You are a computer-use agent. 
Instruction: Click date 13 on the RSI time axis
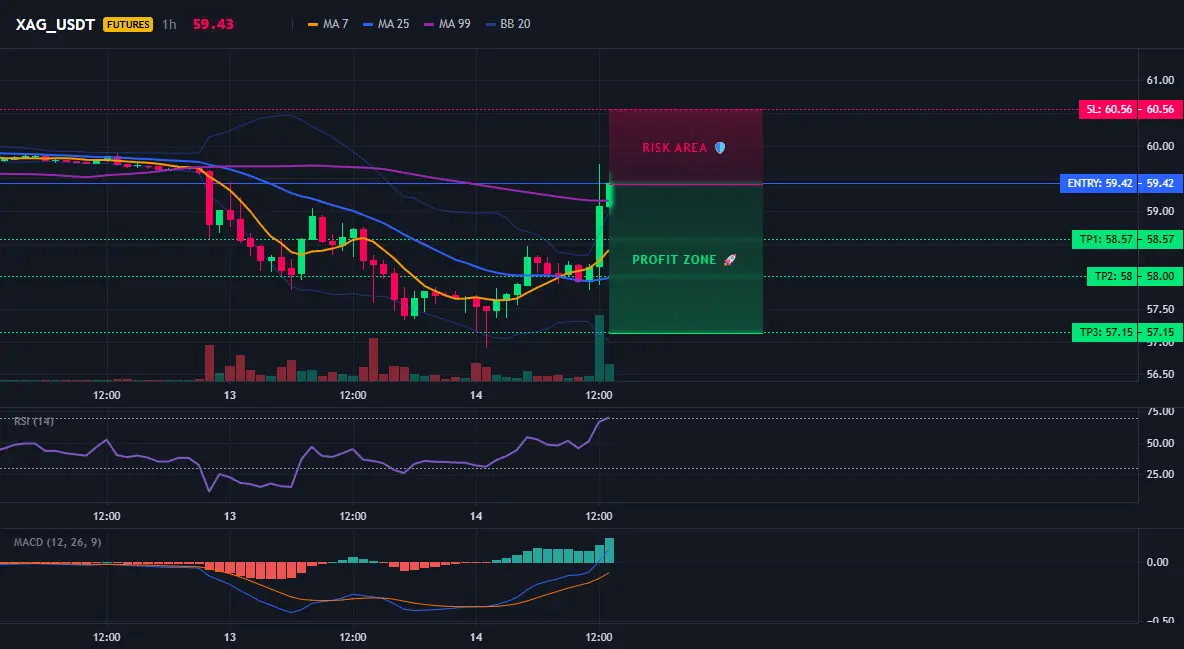click(x=230, y=516)
